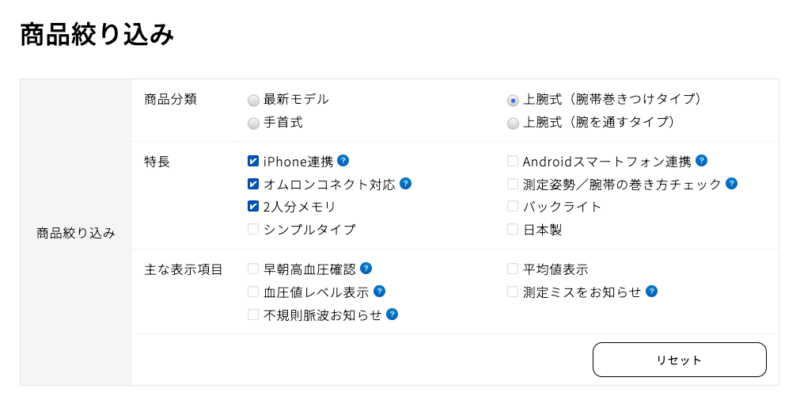Screen dimensions: 800x408
Task: Open help icon for 測定ミスをお知らせ
Action: [651, 291]
